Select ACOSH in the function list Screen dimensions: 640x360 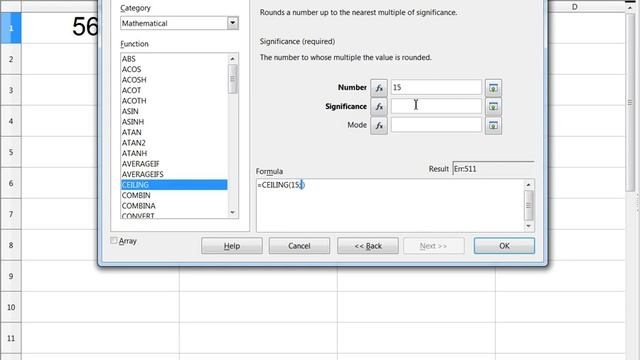174,80
